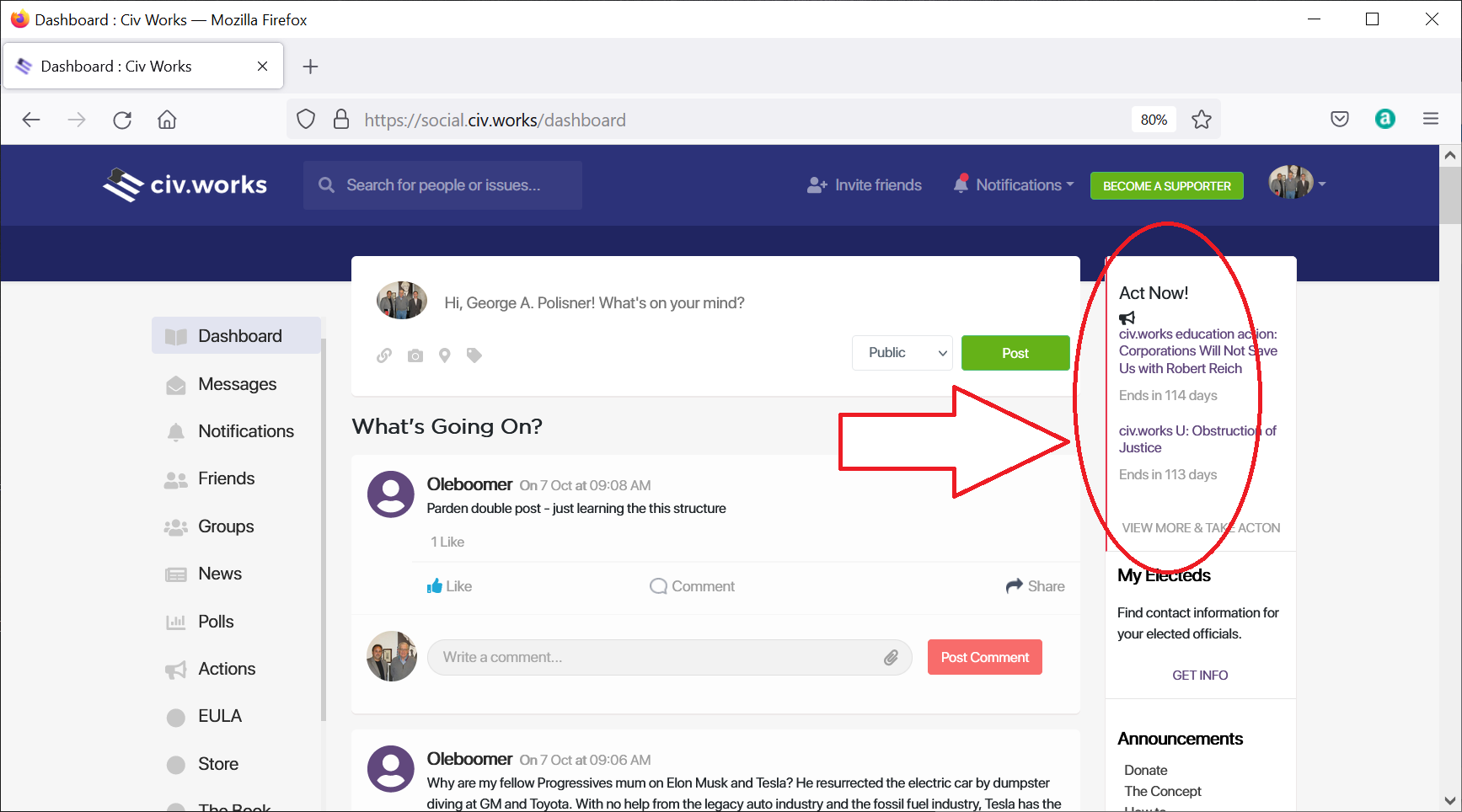Open the Public visibility dropdown

tap(902, 353)
